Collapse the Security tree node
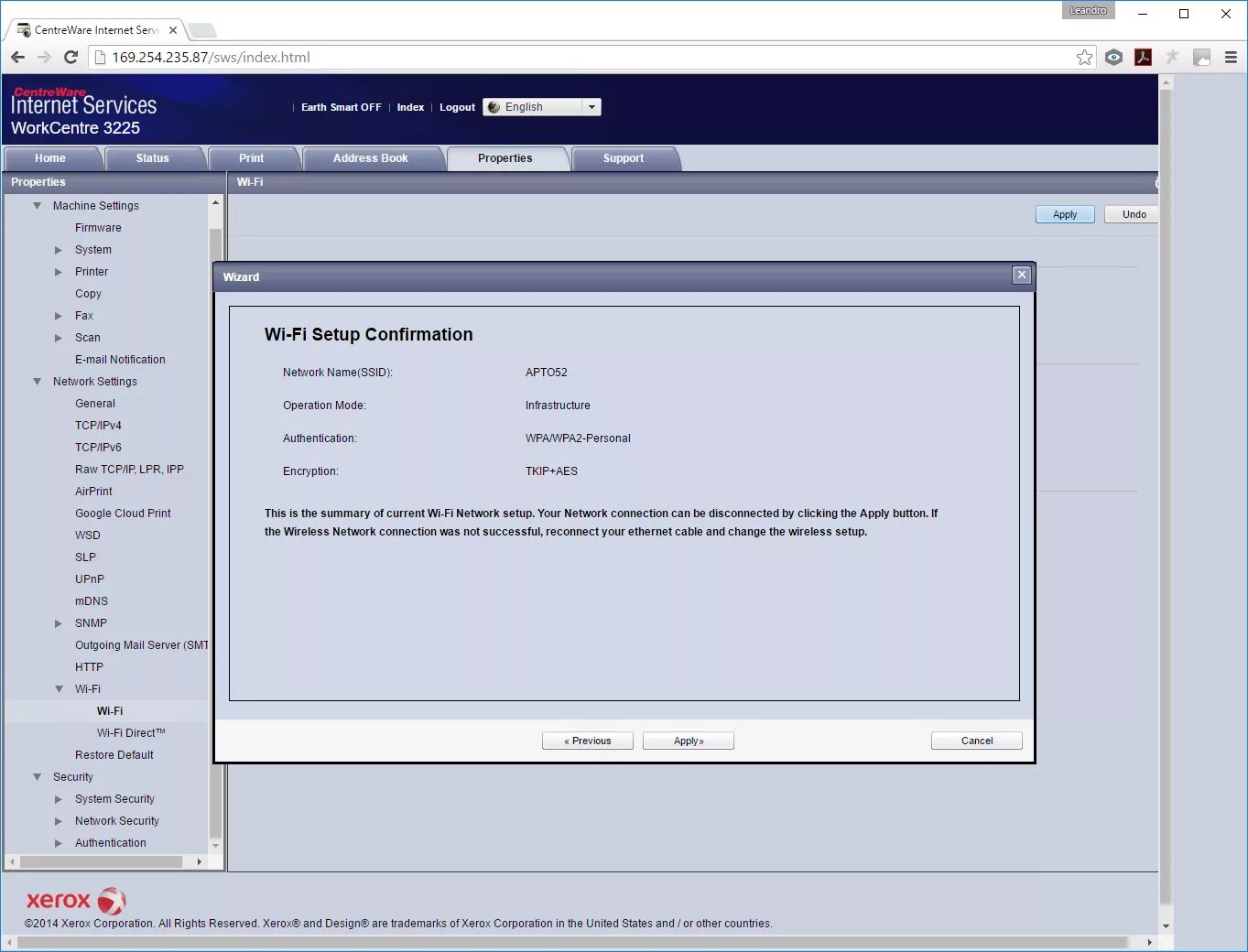This screenshot has width=1248, height=952. [38, 777]
